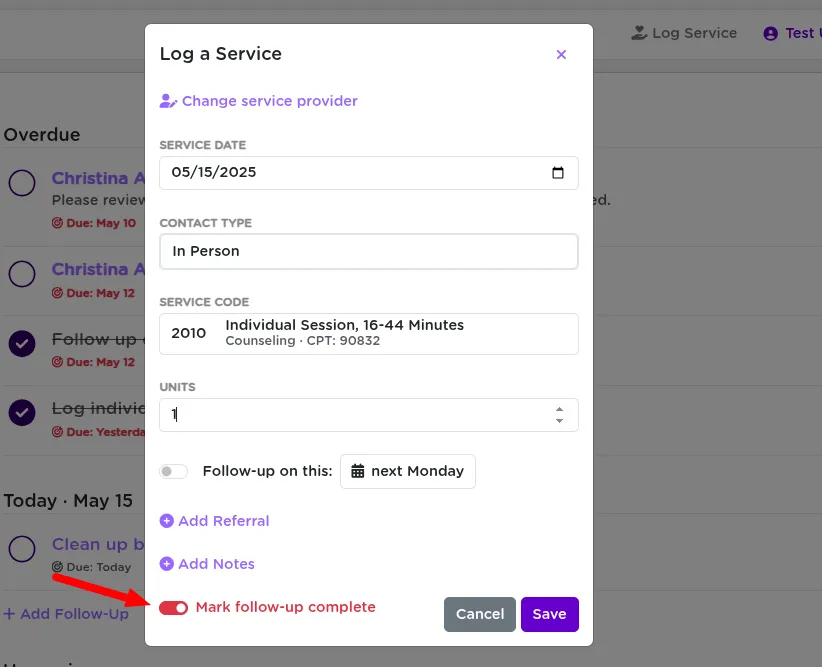Click the person icon beside Change service provider
The height and width of the screenshot is (667, 822).
167,101
